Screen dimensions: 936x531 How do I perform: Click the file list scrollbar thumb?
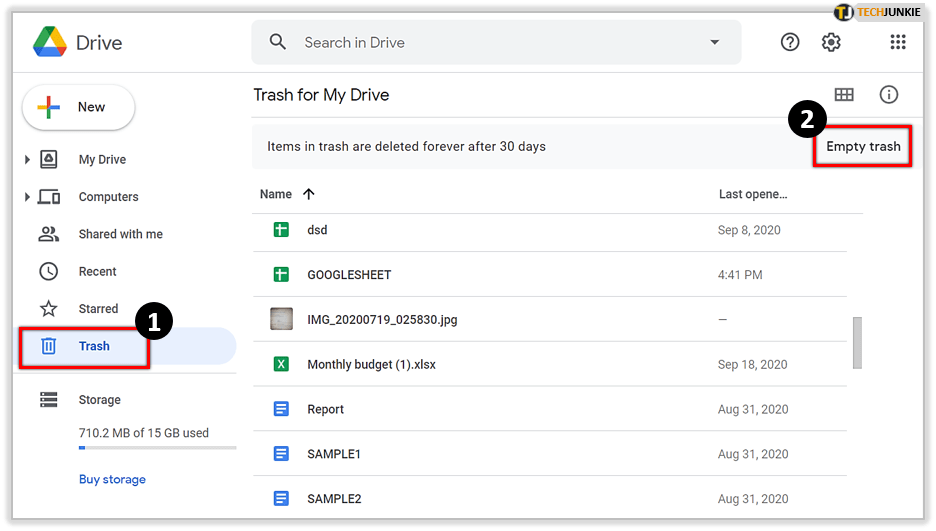[857, 343]
